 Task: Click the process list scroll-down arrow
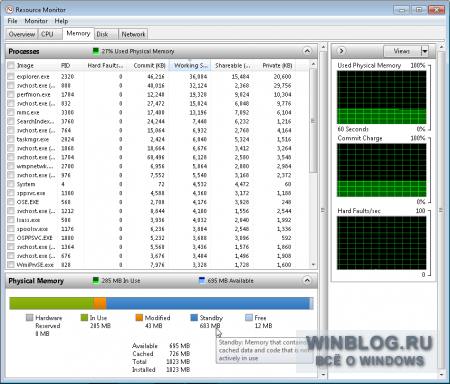coord(313,265)
